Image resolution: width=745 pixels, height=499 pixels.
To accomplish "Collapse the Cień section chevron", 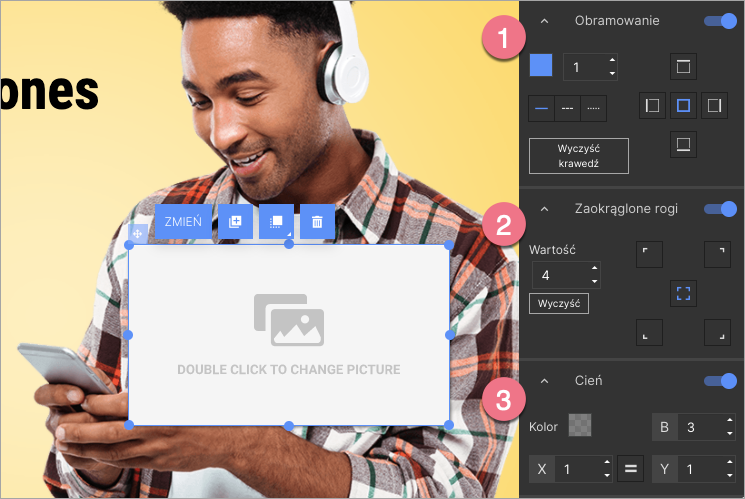I will click(x=544, y=380).
